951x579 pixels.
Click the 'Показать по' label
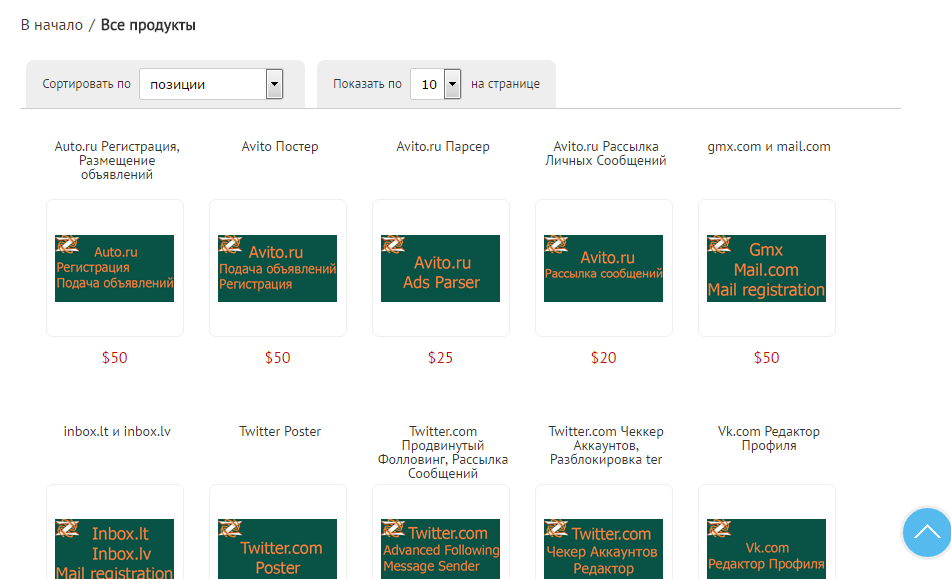(367, 84)
